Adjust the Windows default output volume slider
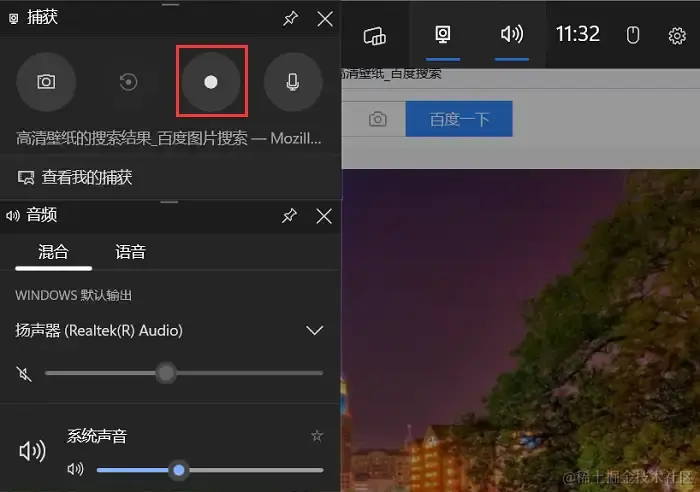The image size is (700, 492). [x=184, y=373]
